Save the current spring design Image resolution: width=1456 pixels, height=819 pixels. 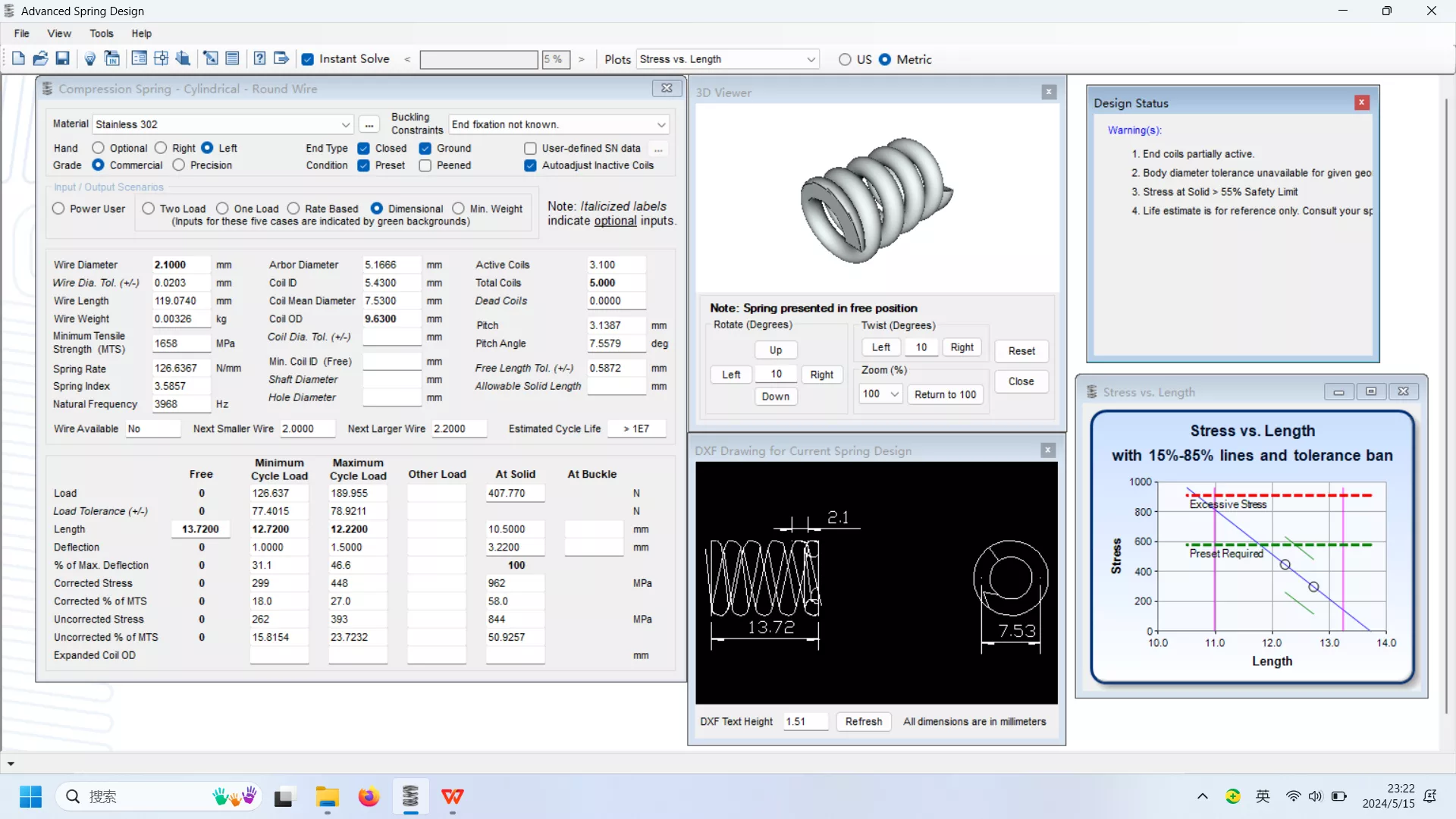pos(63,58)
